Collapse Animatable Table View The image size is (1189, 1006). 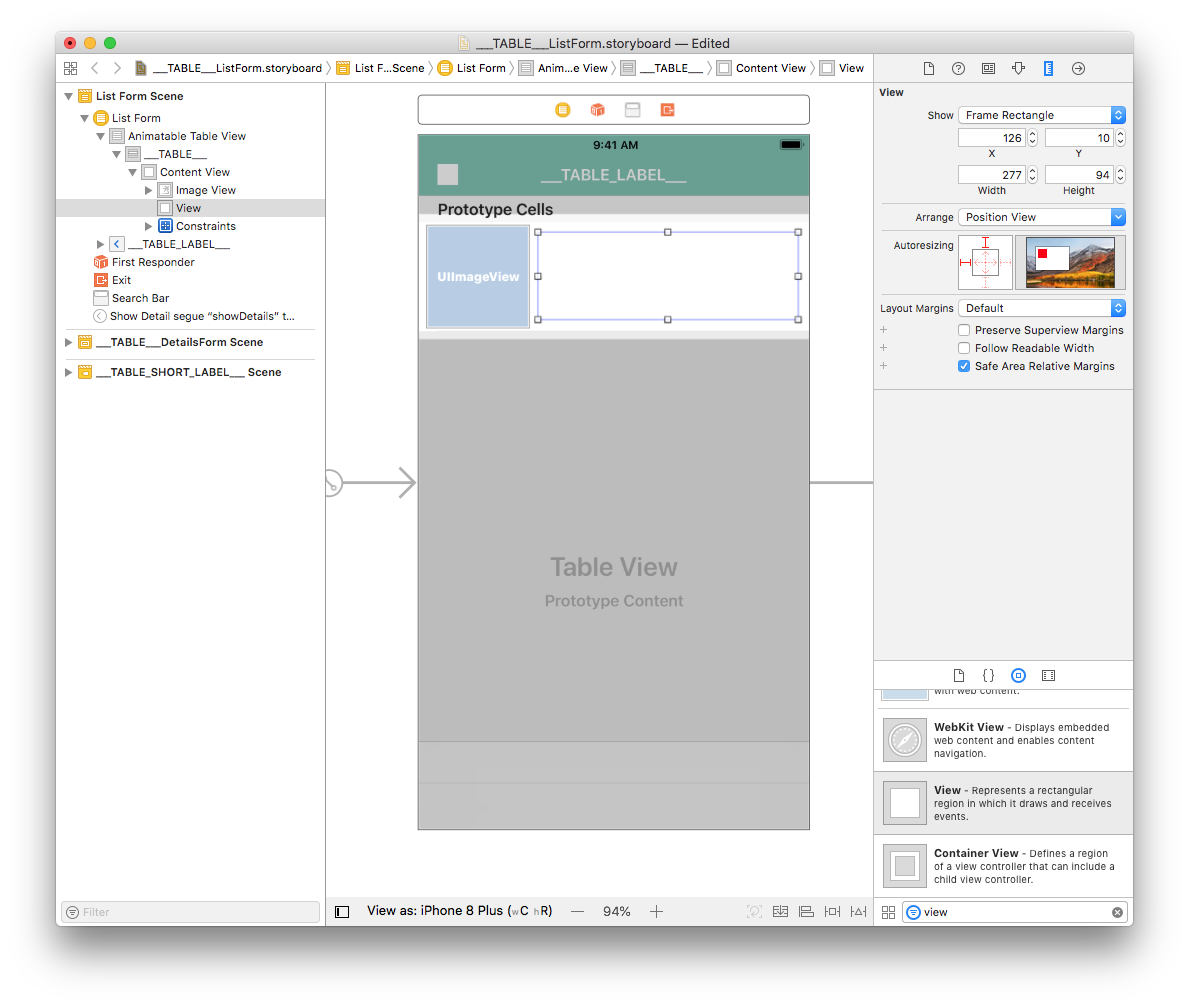pyautogui.click(x=100, y=136)
